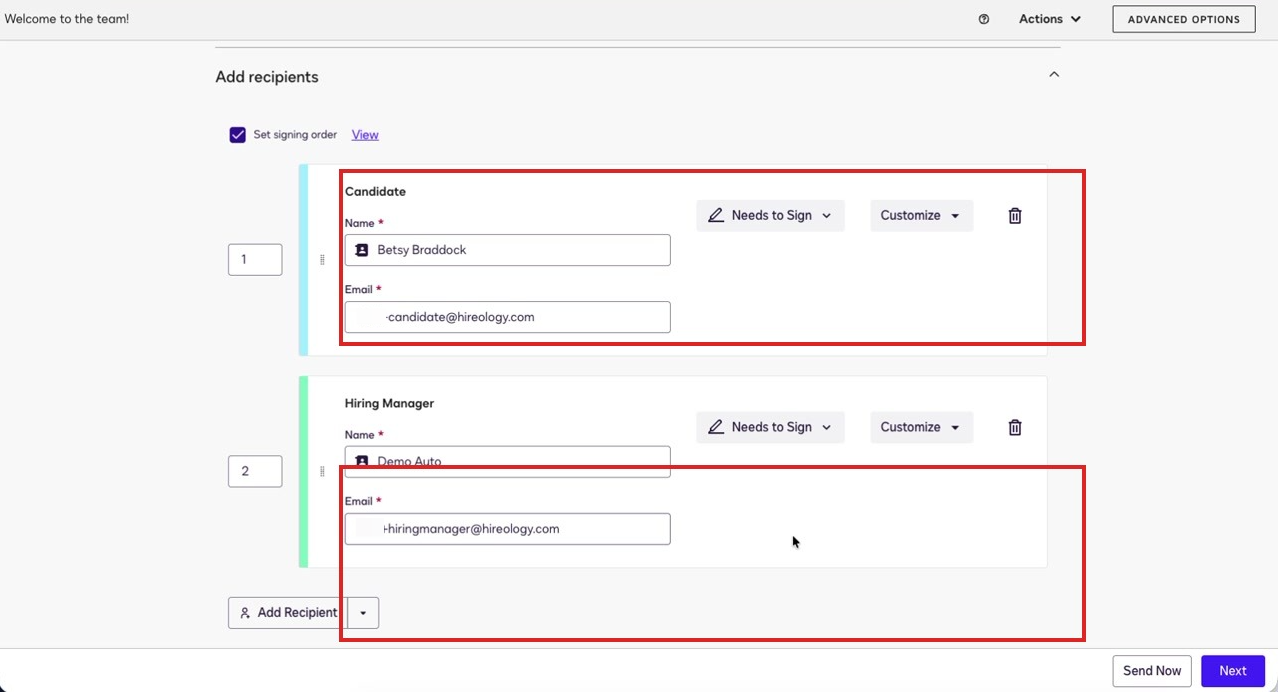Click the Hiring Manager name field Demo Auto

pyautogui.click(x=508, y=462)
